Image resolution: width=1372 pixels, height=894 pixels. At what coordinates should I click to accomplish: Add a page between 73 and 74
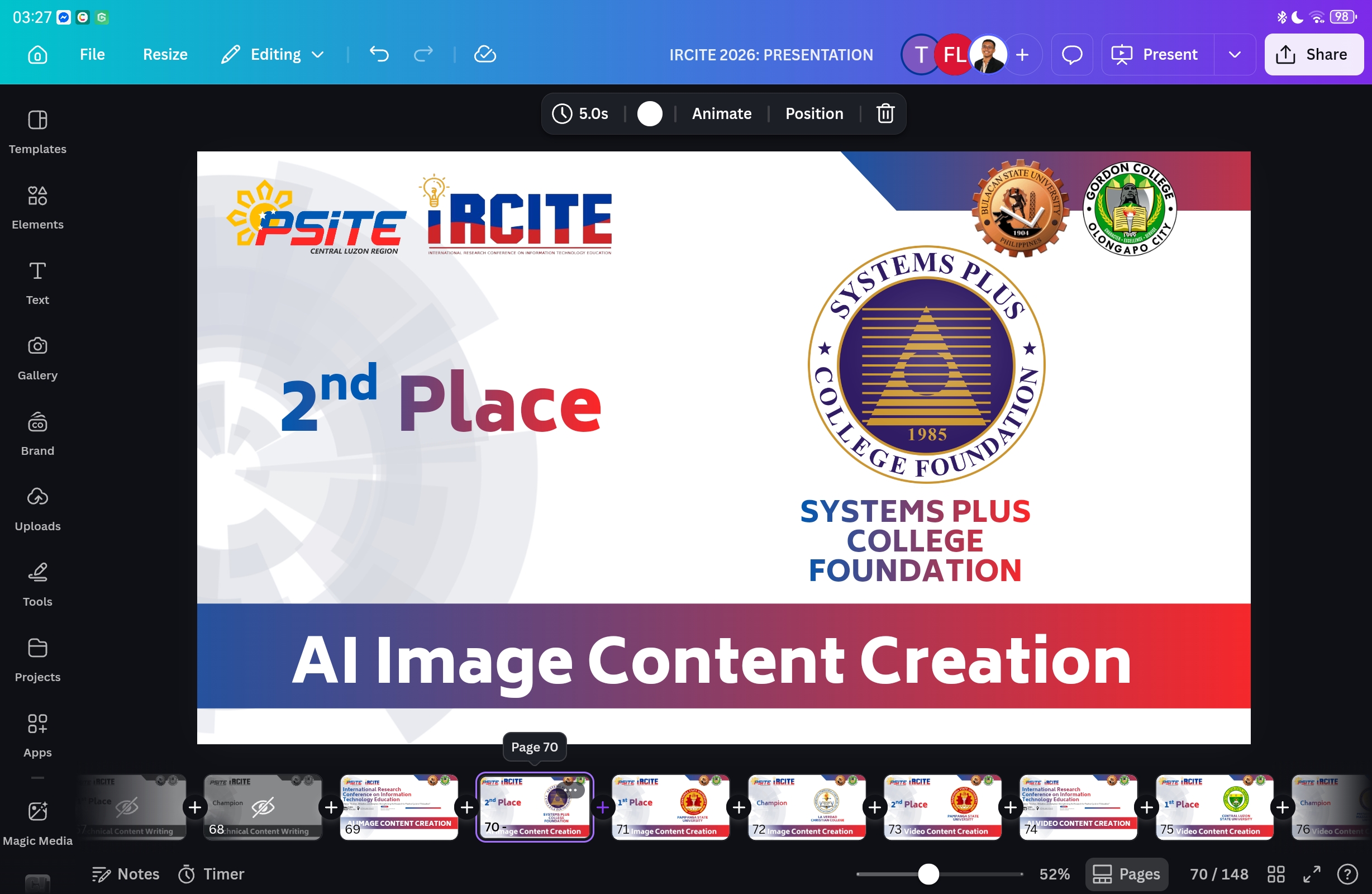point(1011,807)
